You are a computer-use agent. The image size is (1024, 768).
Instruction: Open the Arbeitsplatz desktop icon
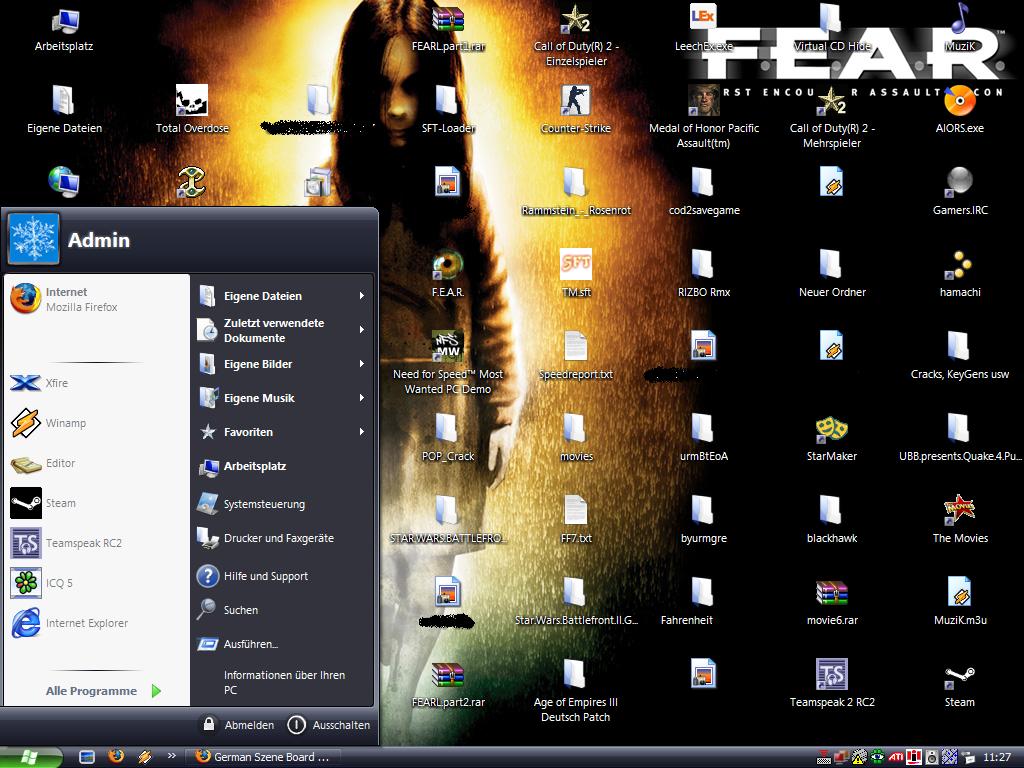click(64, 31)
